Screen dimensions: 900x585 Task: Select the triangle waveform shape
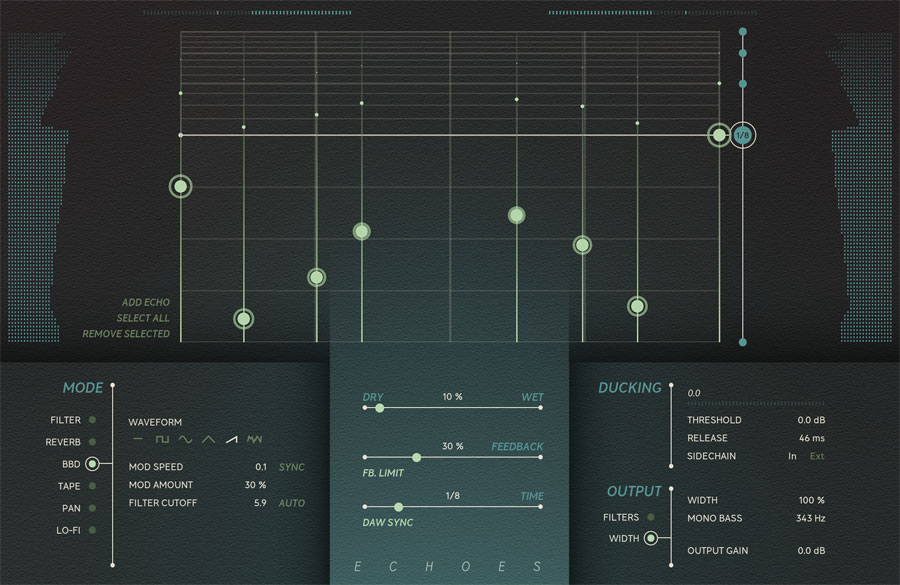(207, 438)
